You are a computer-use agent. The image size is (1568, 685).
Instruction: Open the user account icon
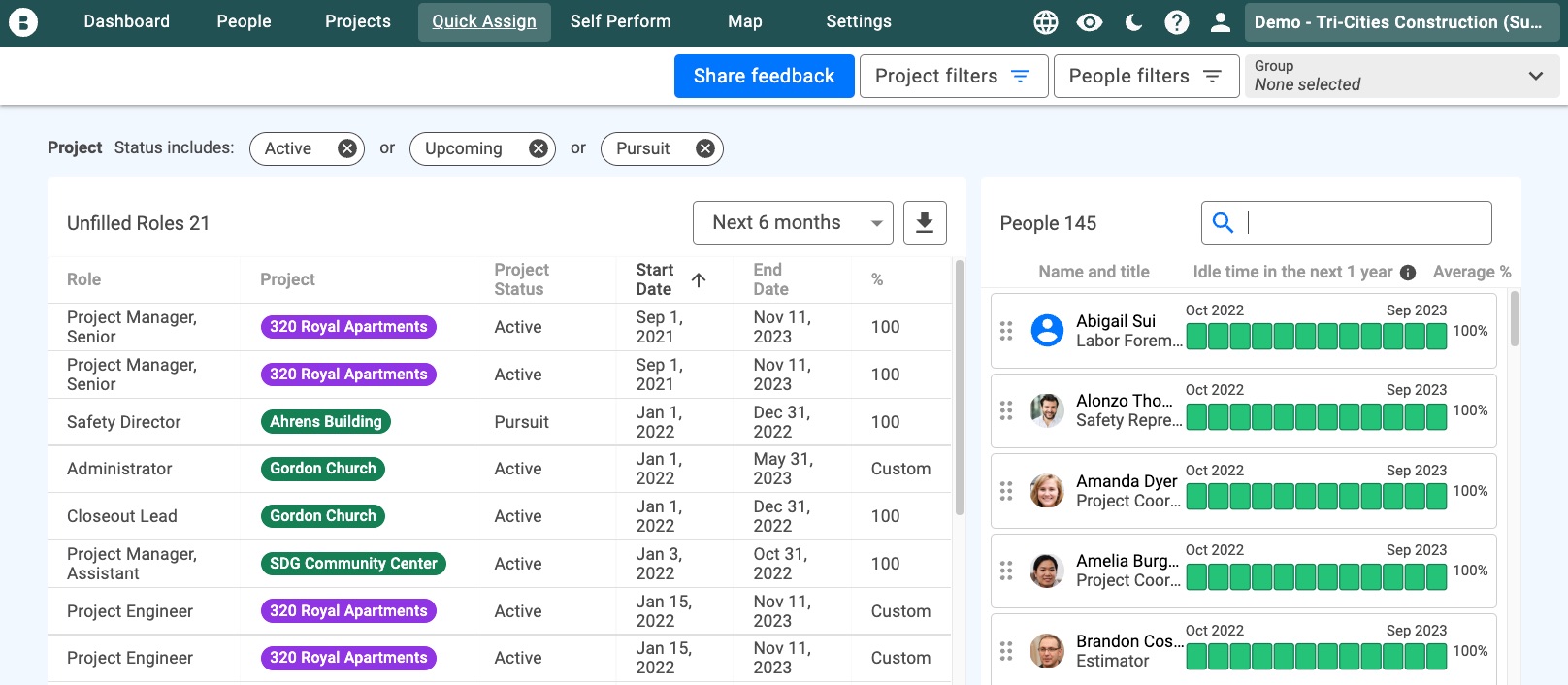point(1221,22)
